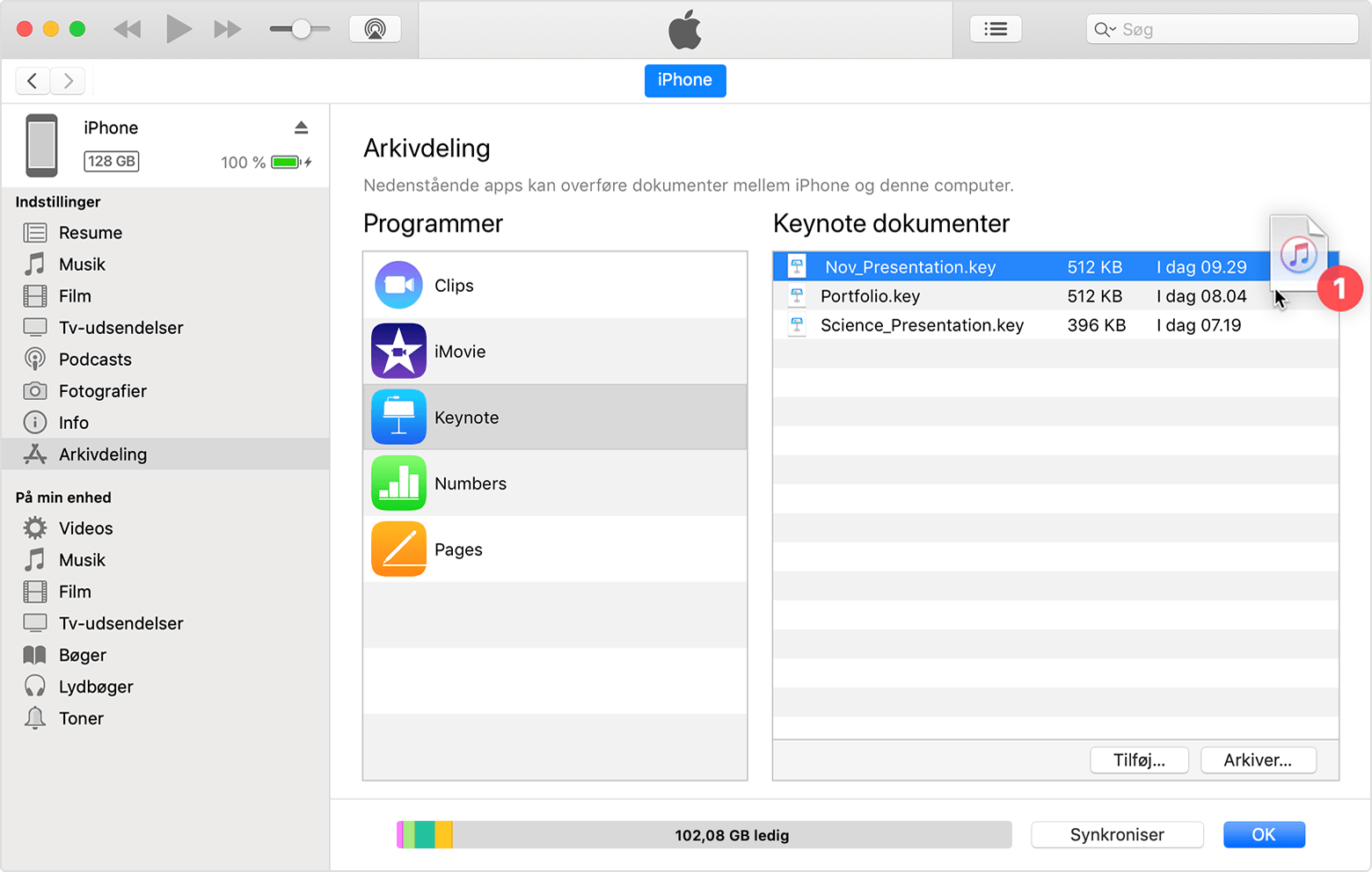Viewport: 1372px width, 872px height.
Task: Open the list view button
Action: pos(996,29)
